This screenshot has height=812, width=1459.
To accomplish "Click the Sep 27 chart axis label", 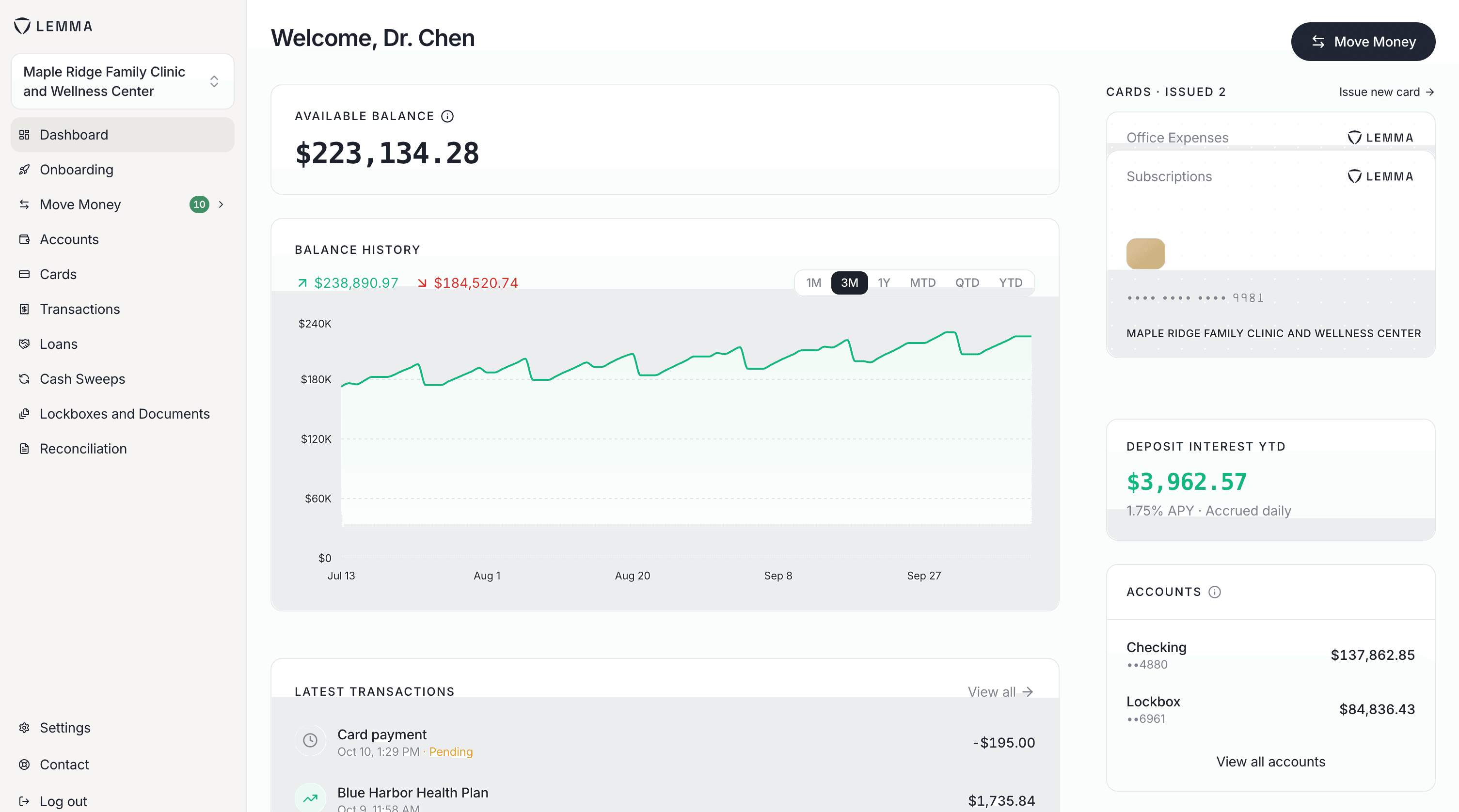I will coord(924,575).
